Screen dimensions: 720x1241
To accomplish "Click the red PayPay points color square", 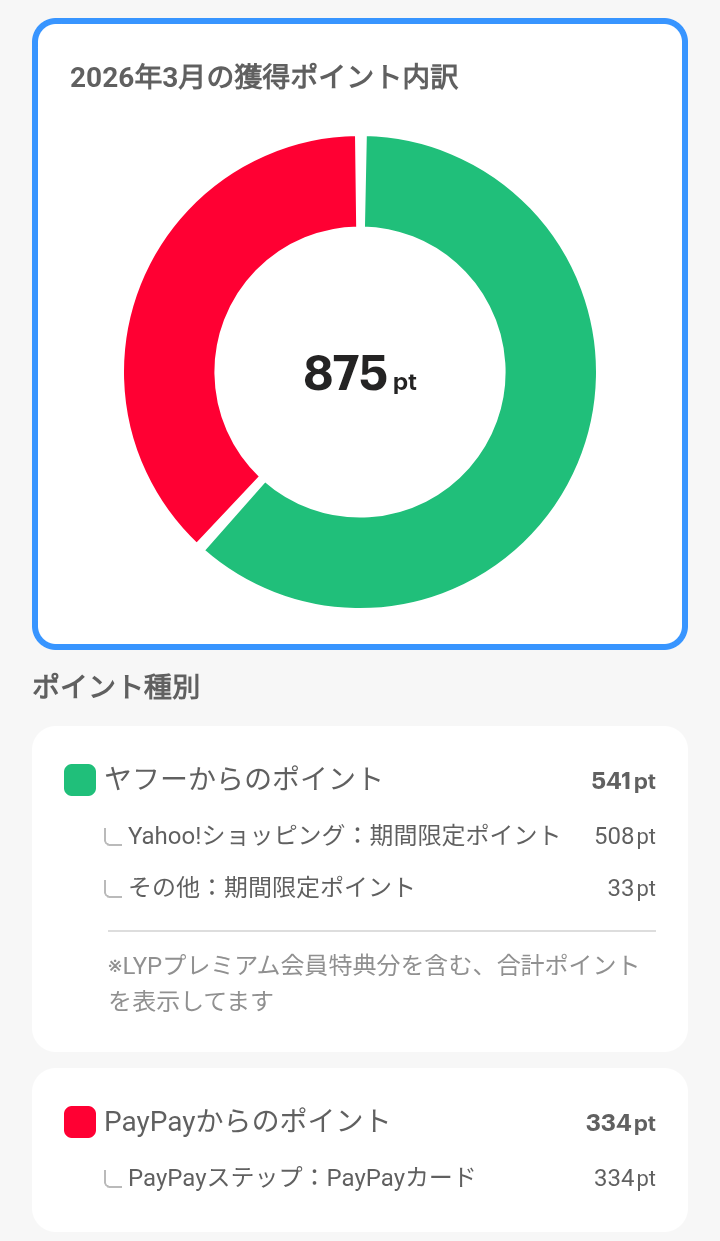I will coord(80,1122).
